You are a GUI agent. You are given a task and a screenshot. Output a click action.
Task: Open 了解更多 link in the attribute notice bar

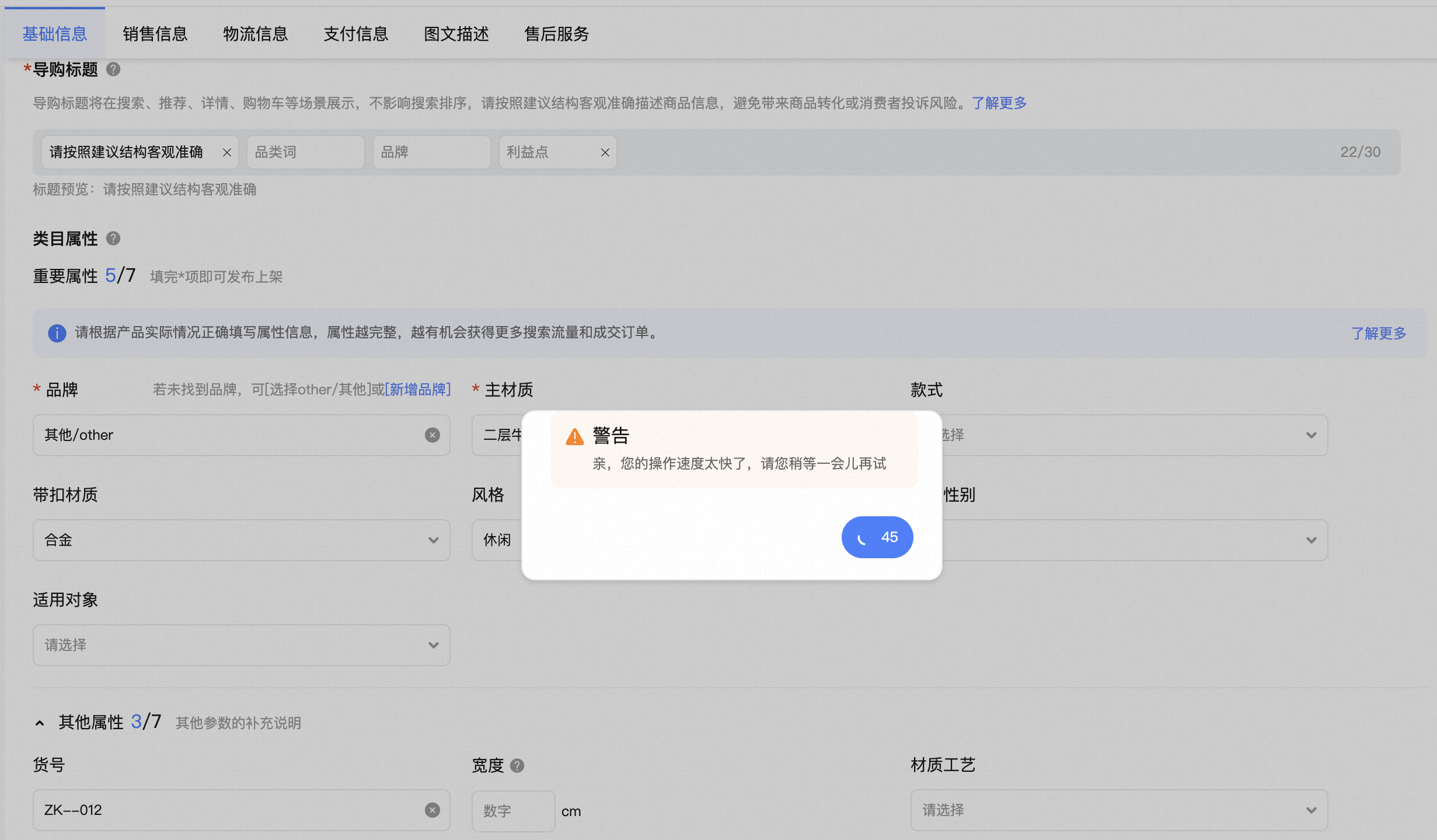1379,333
